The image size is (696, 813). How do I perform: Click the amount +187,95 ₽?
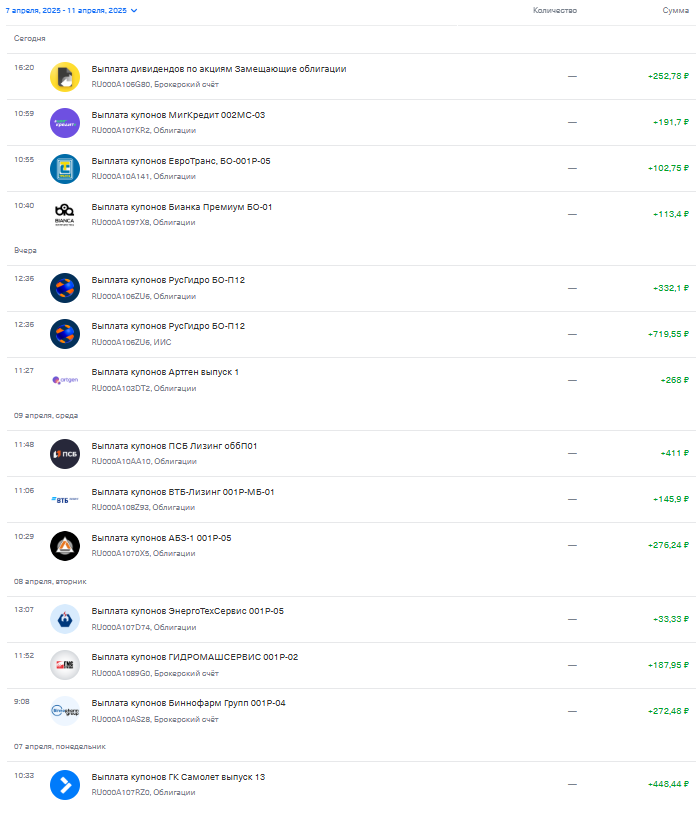coord(668,665)
